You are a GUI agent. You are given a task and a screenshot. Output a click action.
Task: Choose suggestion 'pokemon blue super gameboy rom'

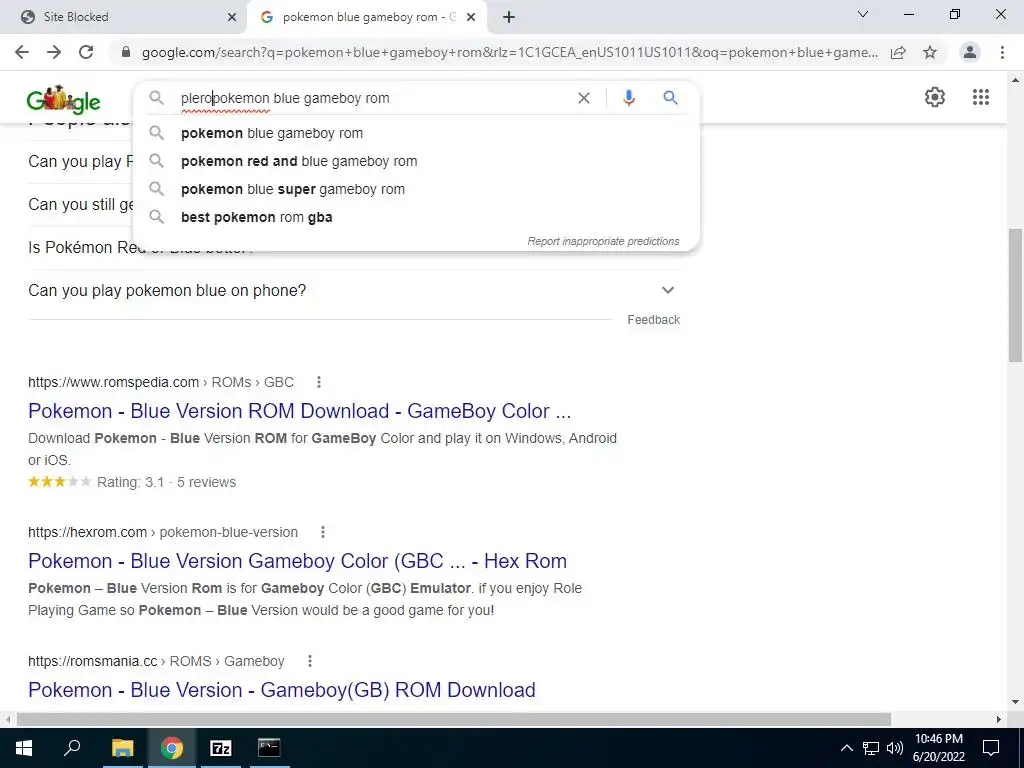[x=416, y=189]
